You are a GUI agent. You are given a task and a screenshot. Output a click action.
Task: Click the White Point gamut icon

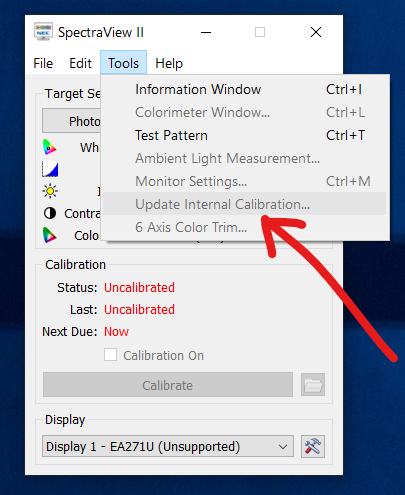pyautogui.click(x=49, y=147)
